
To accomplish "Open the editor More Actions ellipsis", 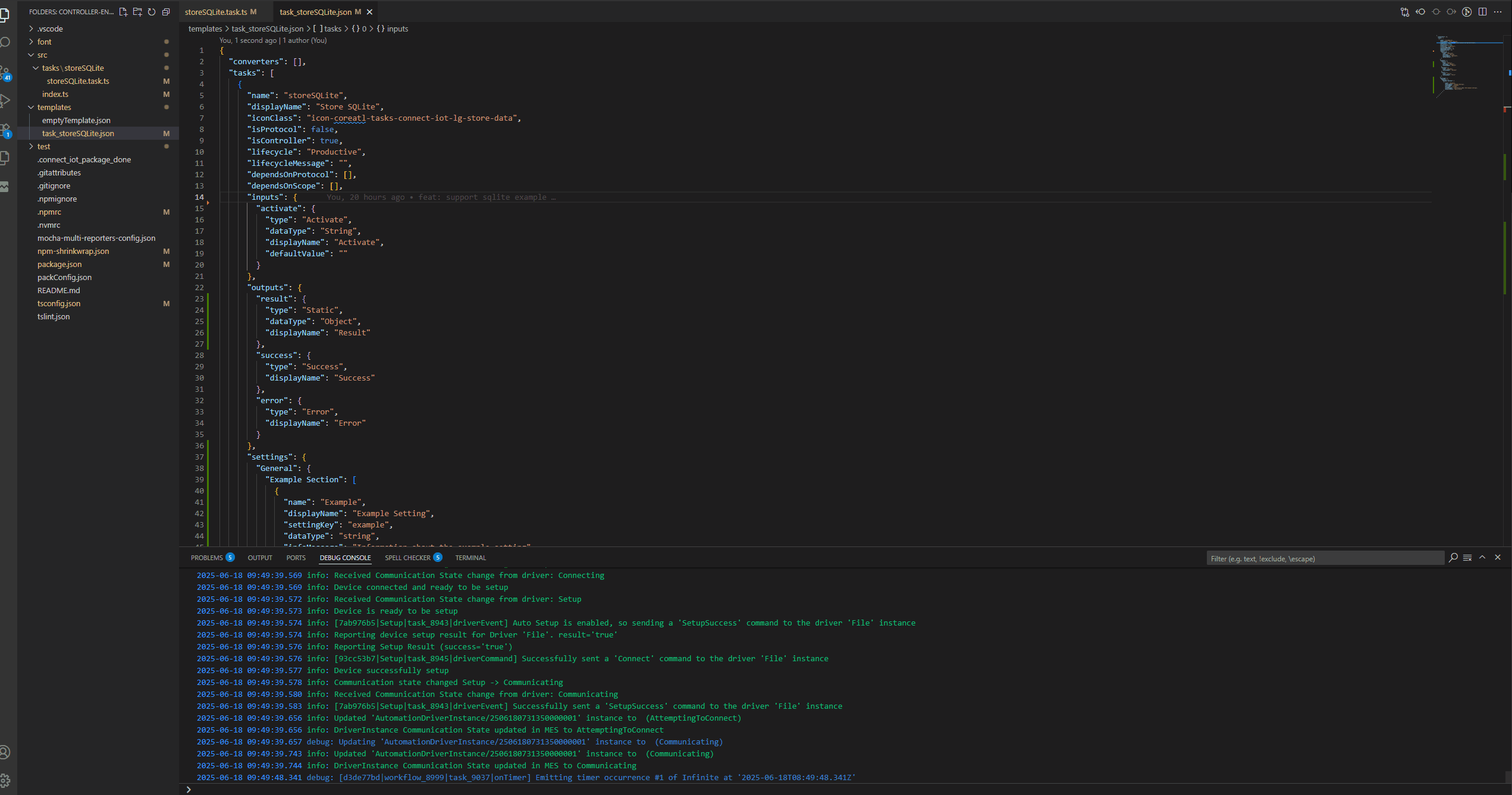I will [x=1498, y=12].
